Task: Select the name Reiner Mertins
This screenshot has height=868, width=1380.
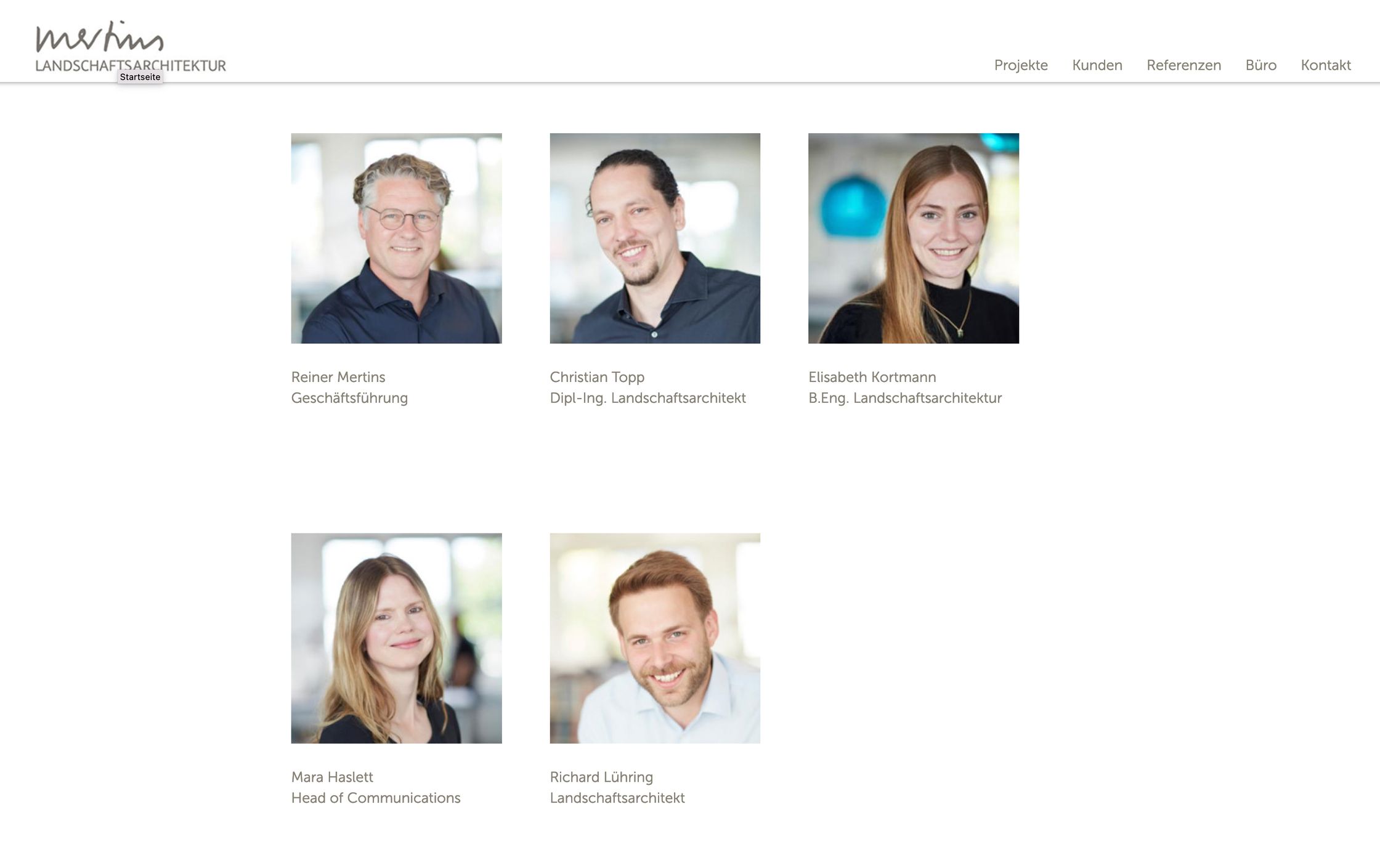Action: pos(338,377)
